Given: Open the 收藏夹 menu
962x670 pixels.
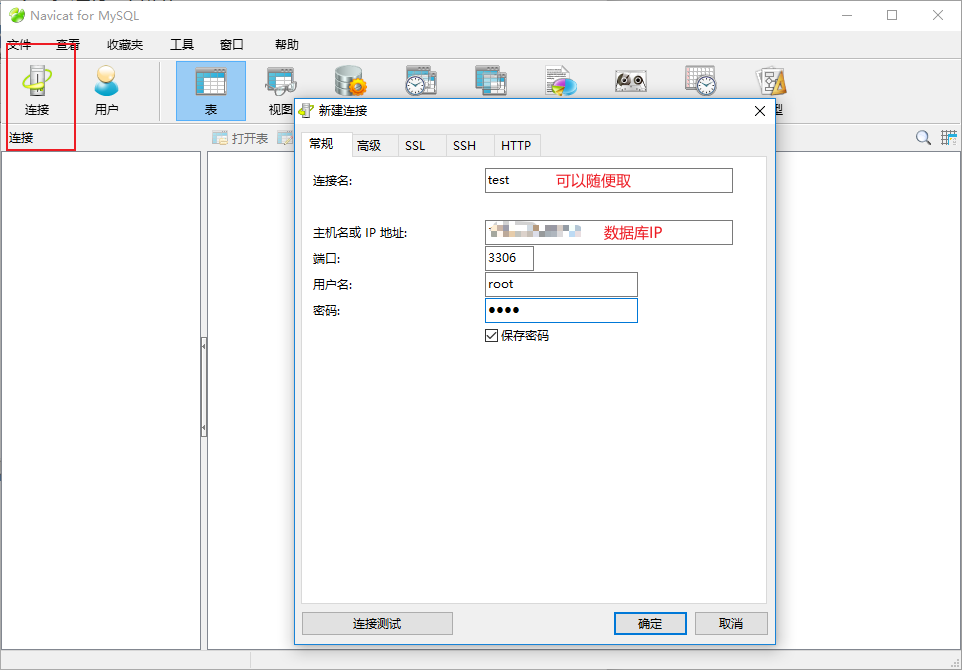Looking at the screenshot, I should click(125, 45).
